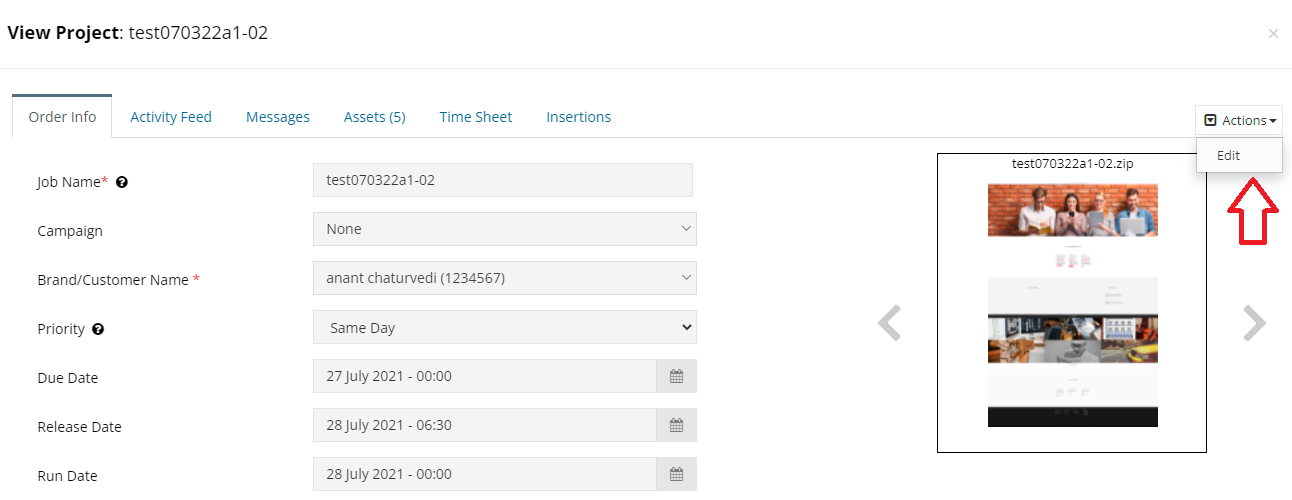This screenshot has height=500, width=1292.
Task: Click the Due Date field value
Action: pyautogui.click(x=485, y=376)
